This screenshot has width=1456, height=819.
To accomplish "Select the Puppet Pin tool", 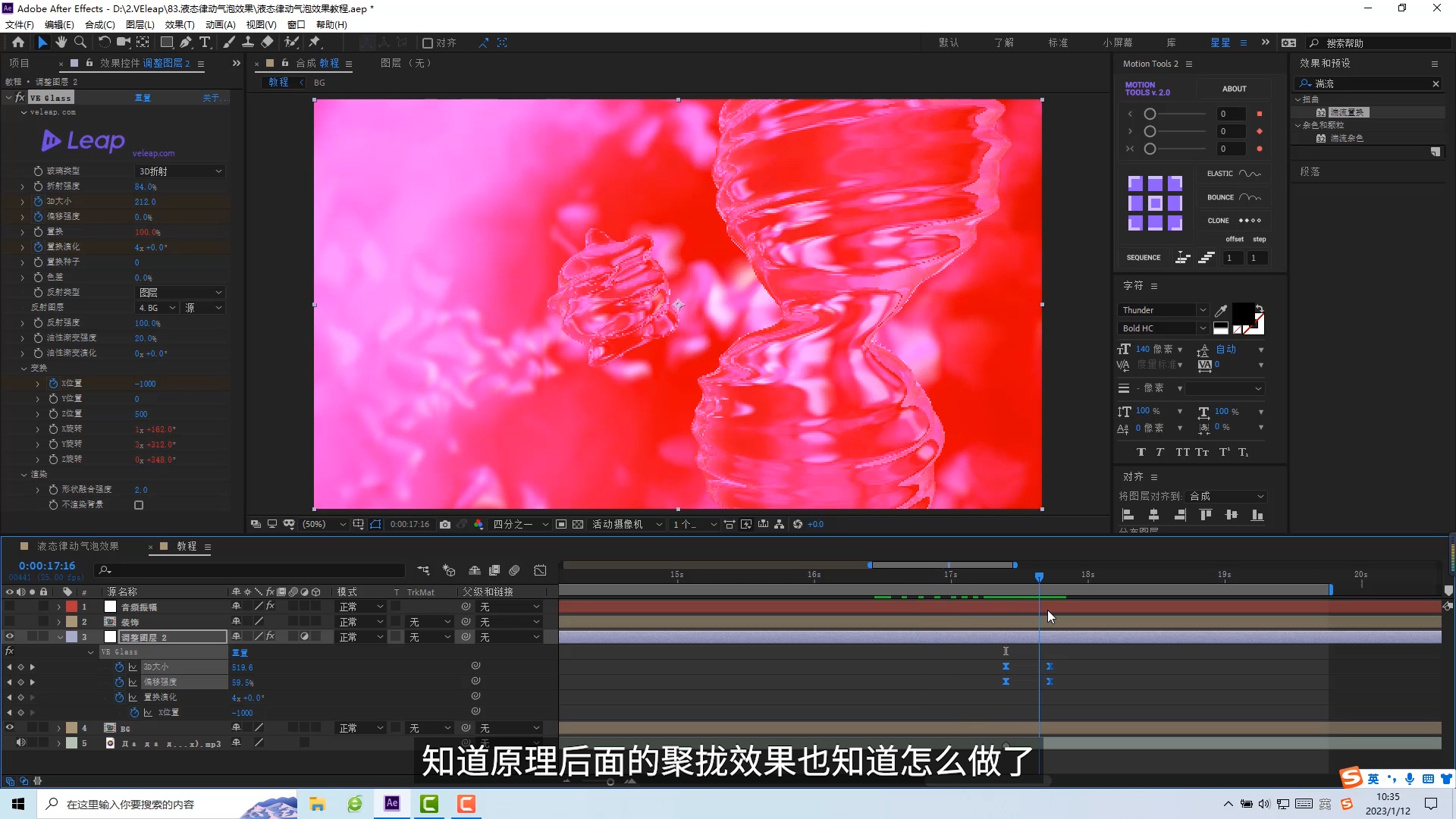I will click(x=315, y=42).
